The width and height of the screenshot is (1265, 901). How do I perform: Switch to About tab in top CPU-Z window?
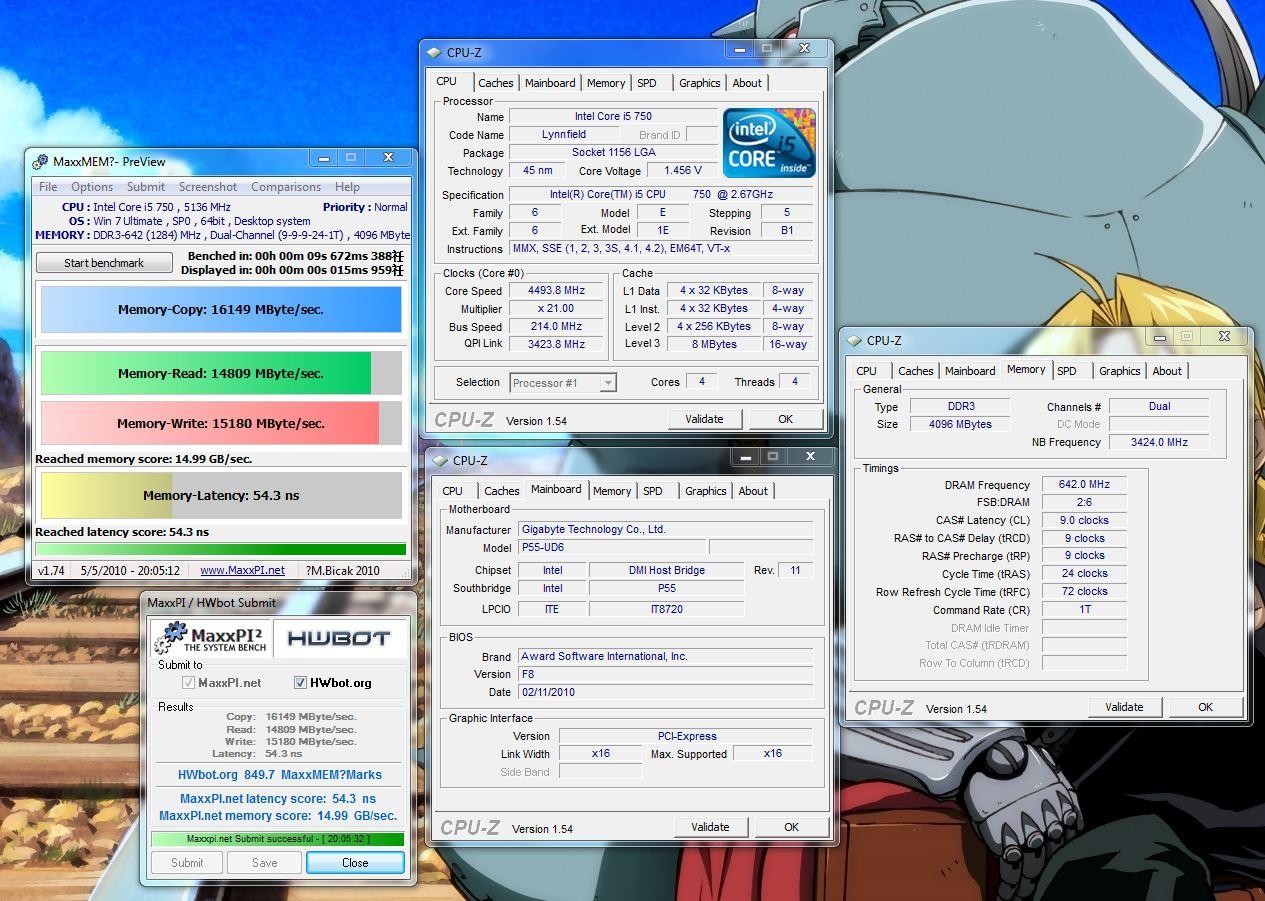point(747,83)
